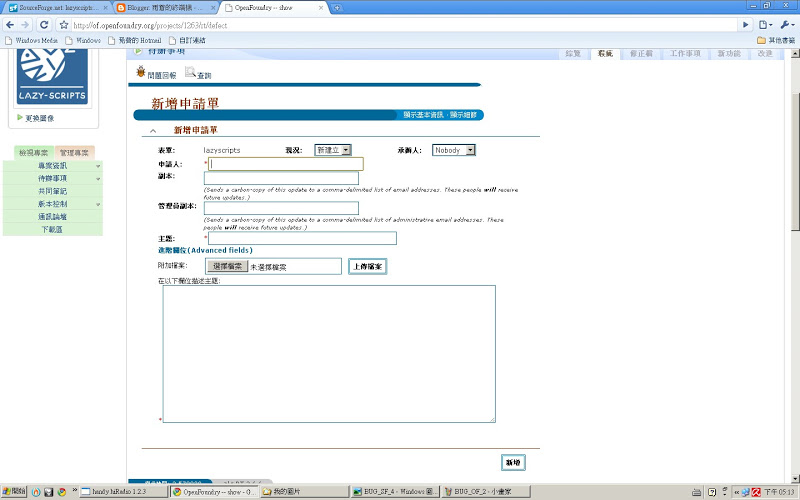800x500 pixels.
Task: Click into the 副本 Cc field
Action: [281, 178]
